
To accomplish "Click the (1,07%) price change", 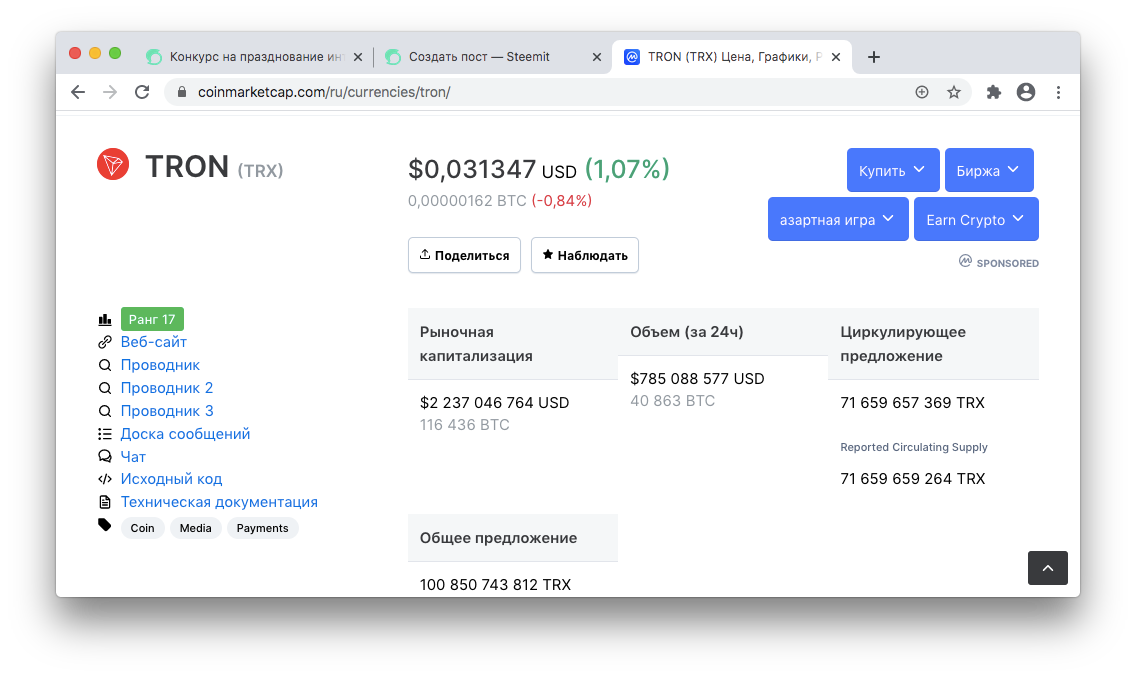I will (x=627, y=169).
